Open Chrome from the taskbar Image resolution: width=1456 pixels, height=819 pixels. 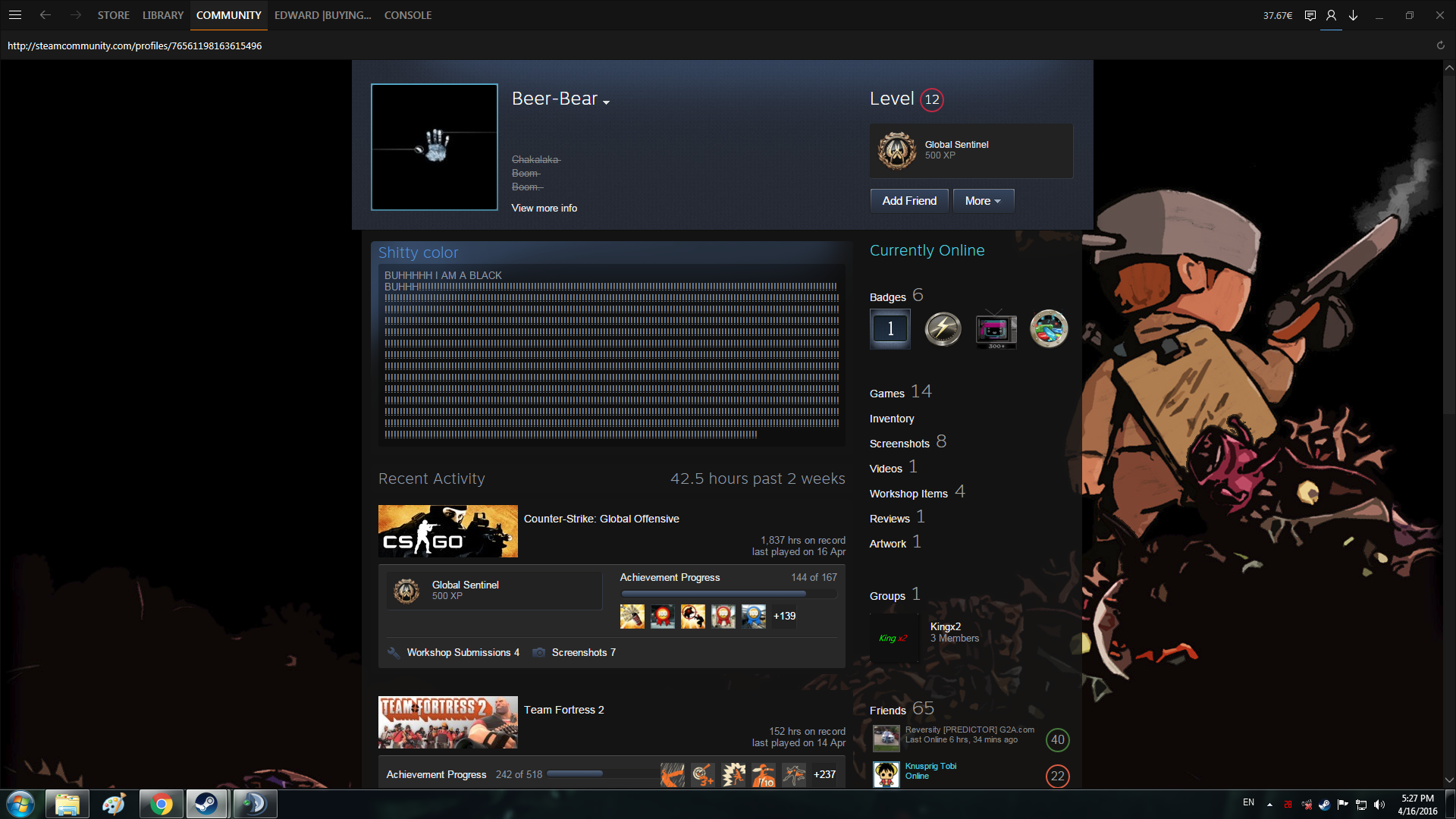(x=161, y=804)
